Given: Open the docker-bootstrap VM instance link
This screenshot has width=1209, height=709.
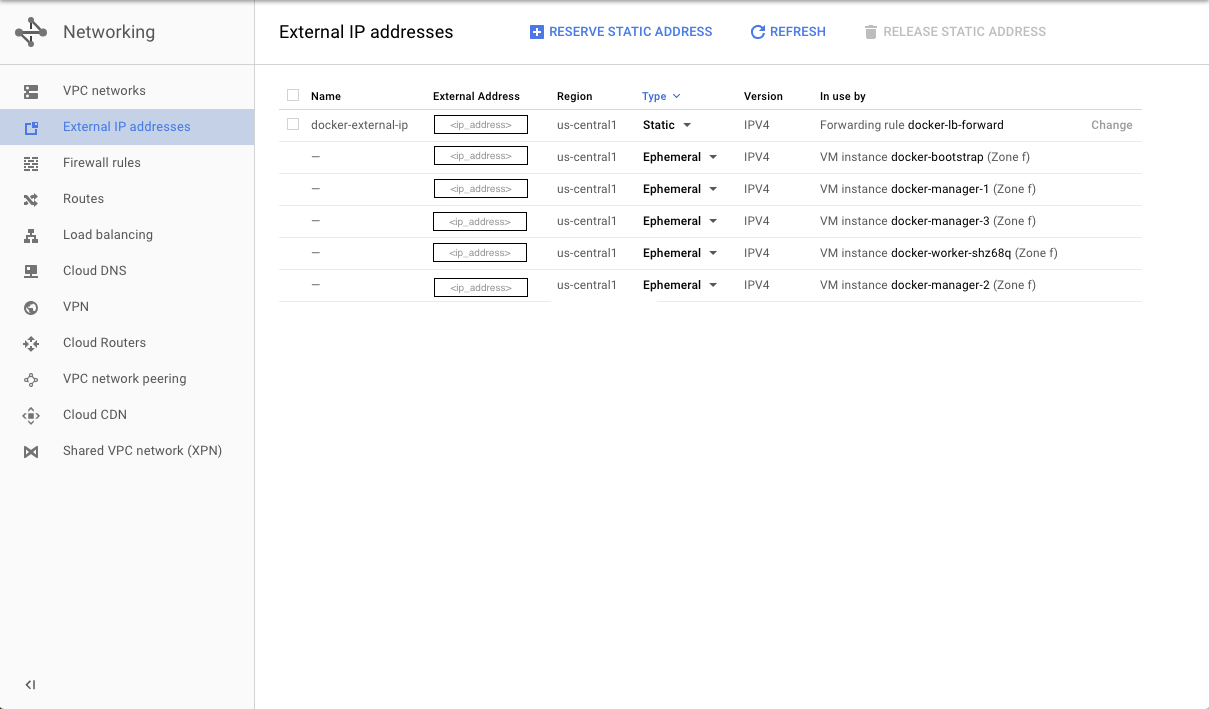Looking at the screenshot, I should [x=937, y=157].
